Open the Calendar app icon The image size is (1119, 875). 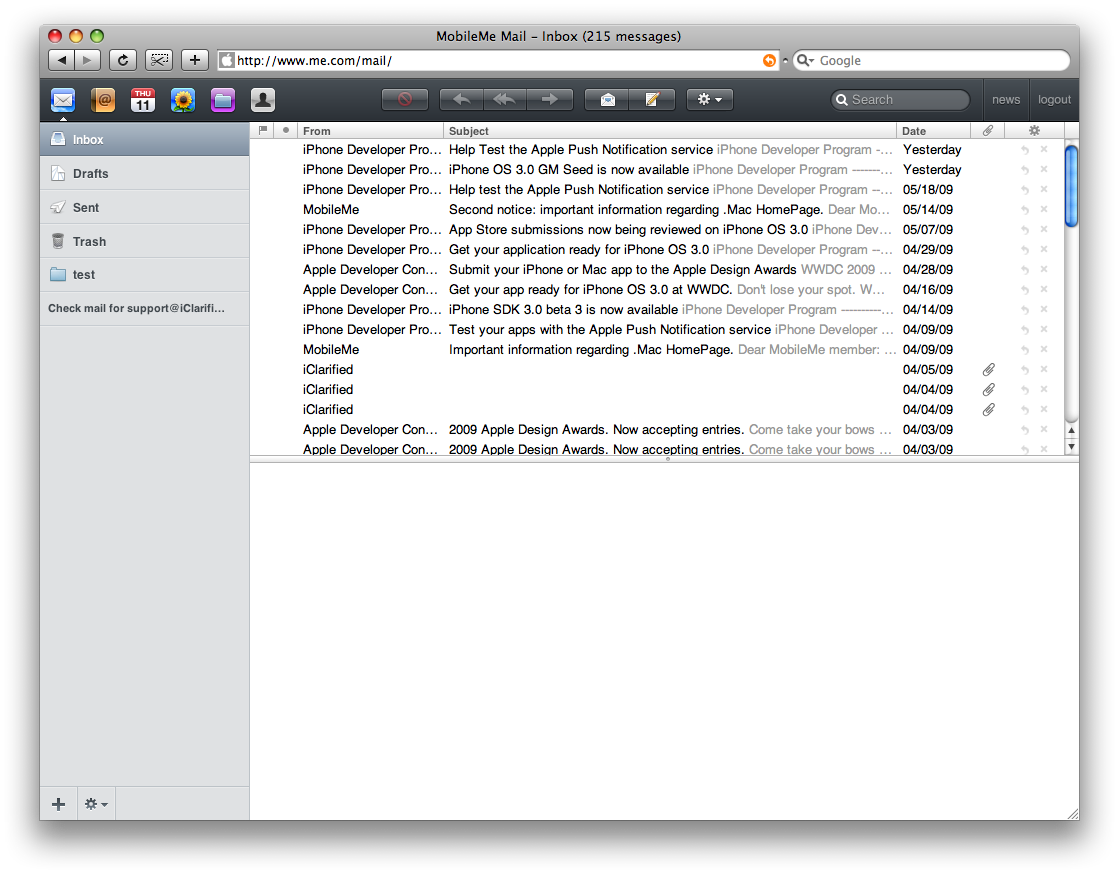coord(143,100)
